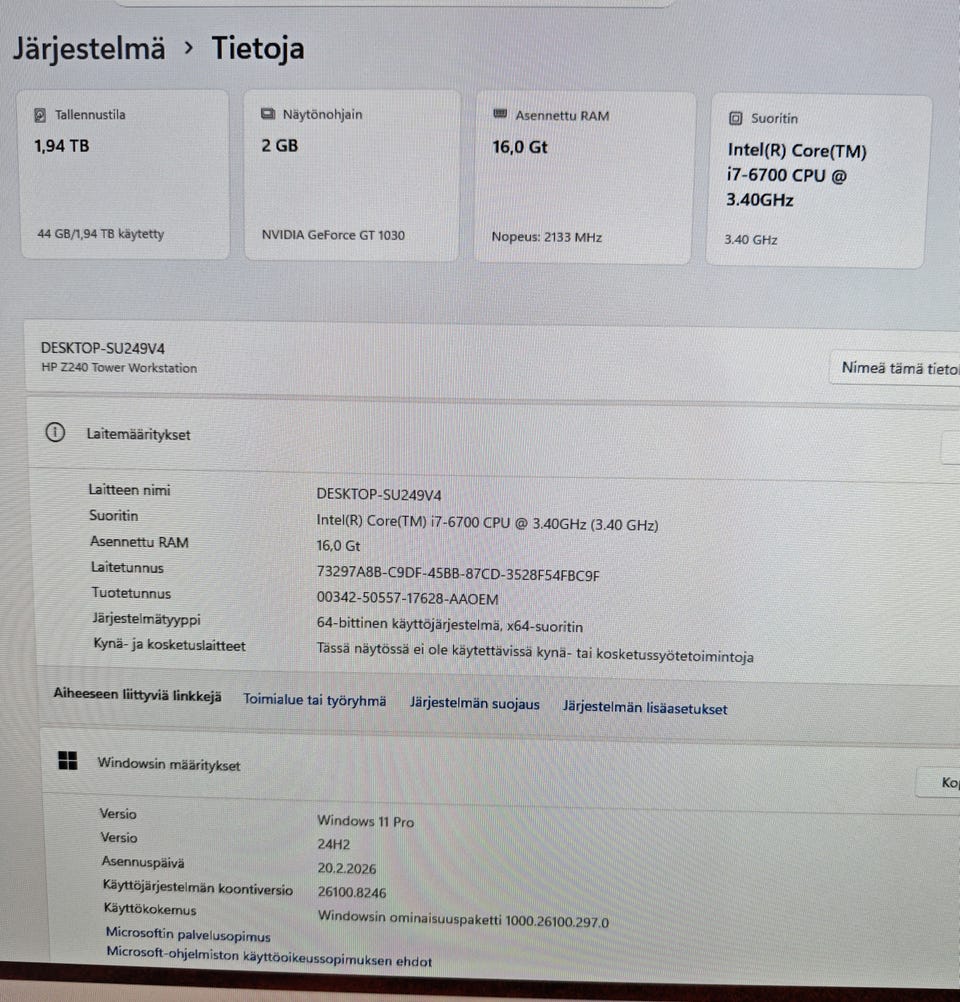Select the Suoritin value in device specs
The height and width of the screenshot is (1002, 960).
487,523
